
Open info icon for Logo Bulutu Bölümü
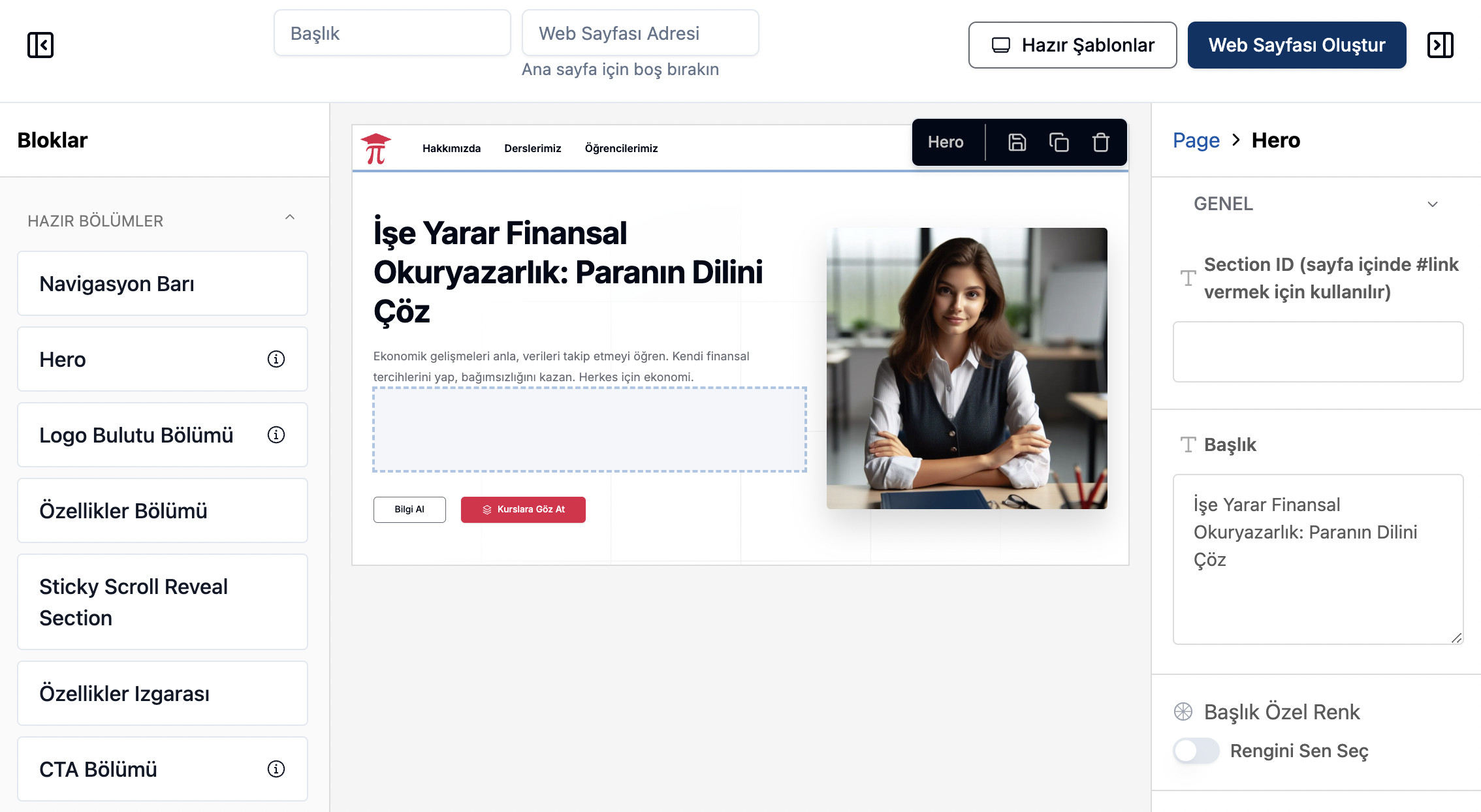coord(276,435)
